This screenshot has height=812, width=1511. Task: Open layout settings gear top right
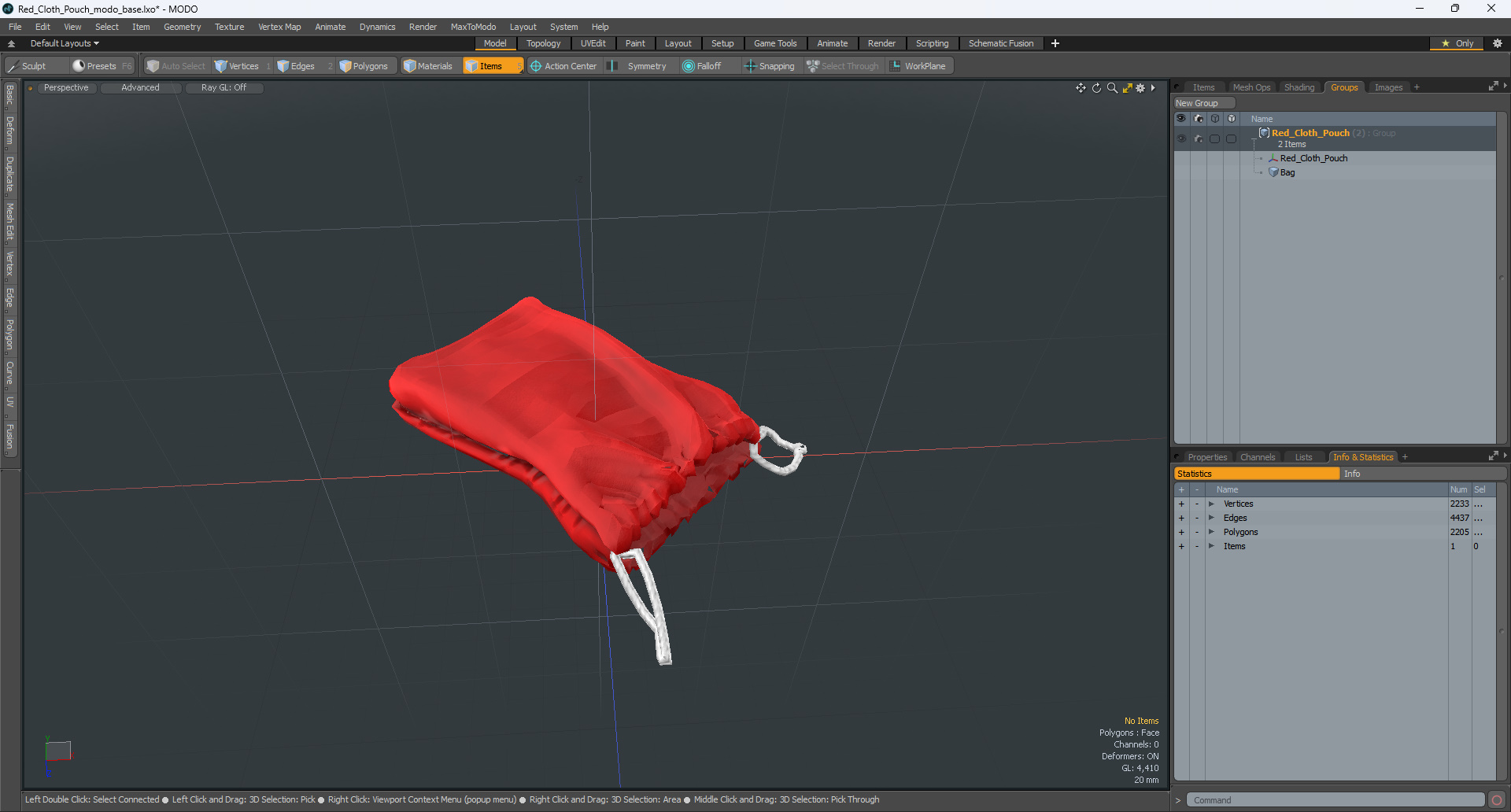tap(1497, 43)
